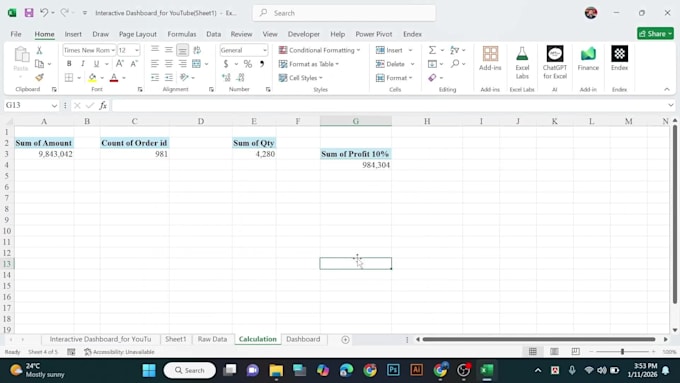This screenshot has width=680, height=383.
Task: Decrease font size with the small A
Action: [x=134, y=64]
